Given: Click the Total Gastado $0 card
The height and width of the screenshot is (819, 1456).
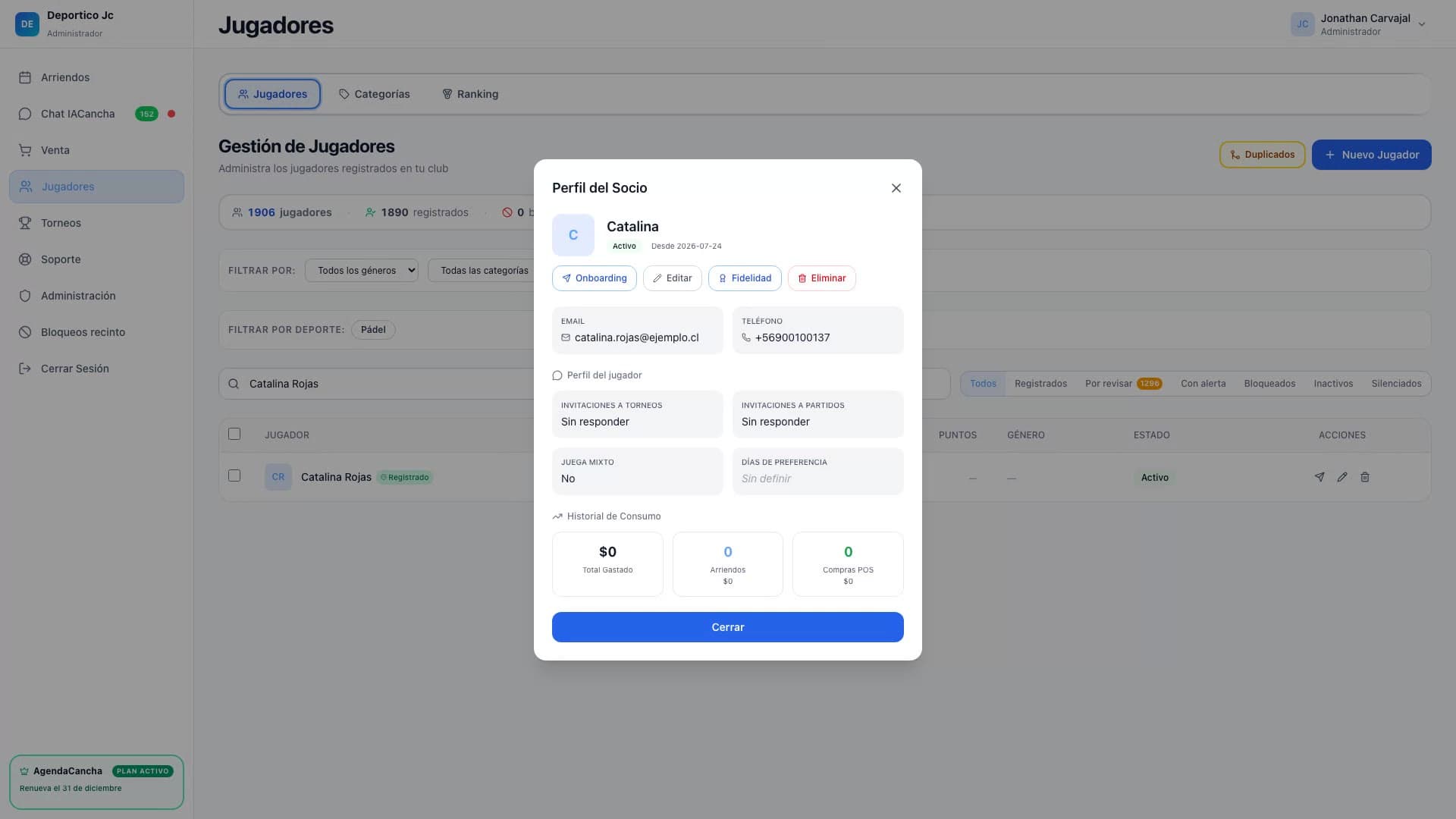Looking at the screenshot, I should pyautogui.click(x=607, y=564).
